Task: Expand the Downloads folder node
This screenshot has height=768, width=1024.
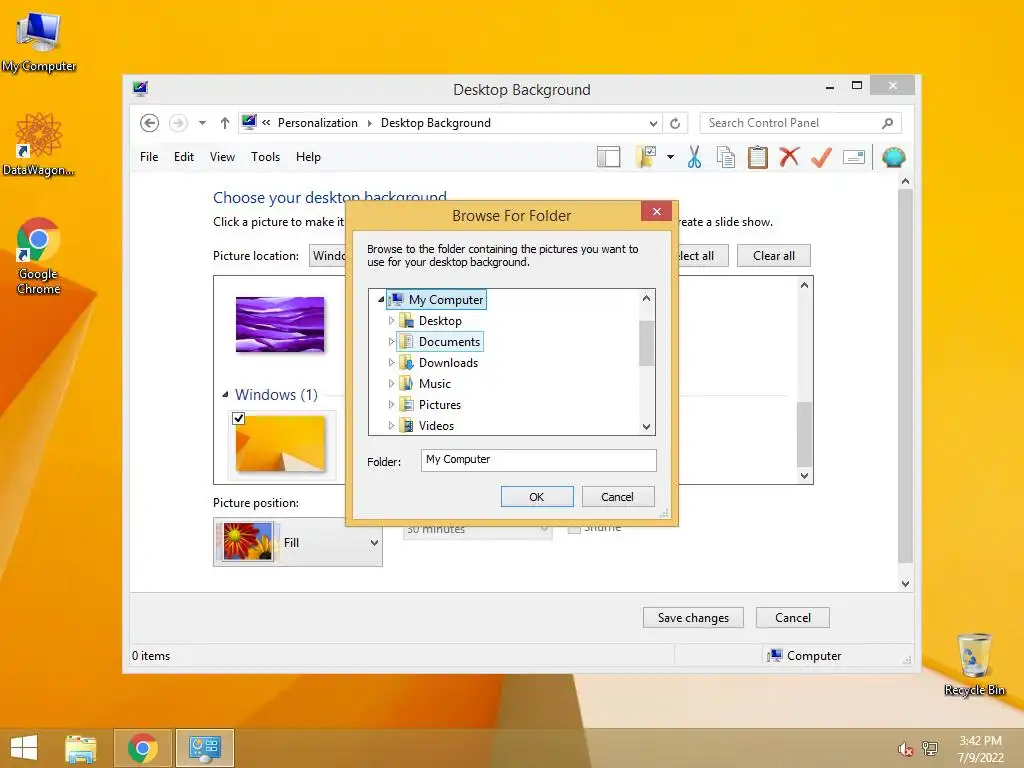Action: coord(391,362)
